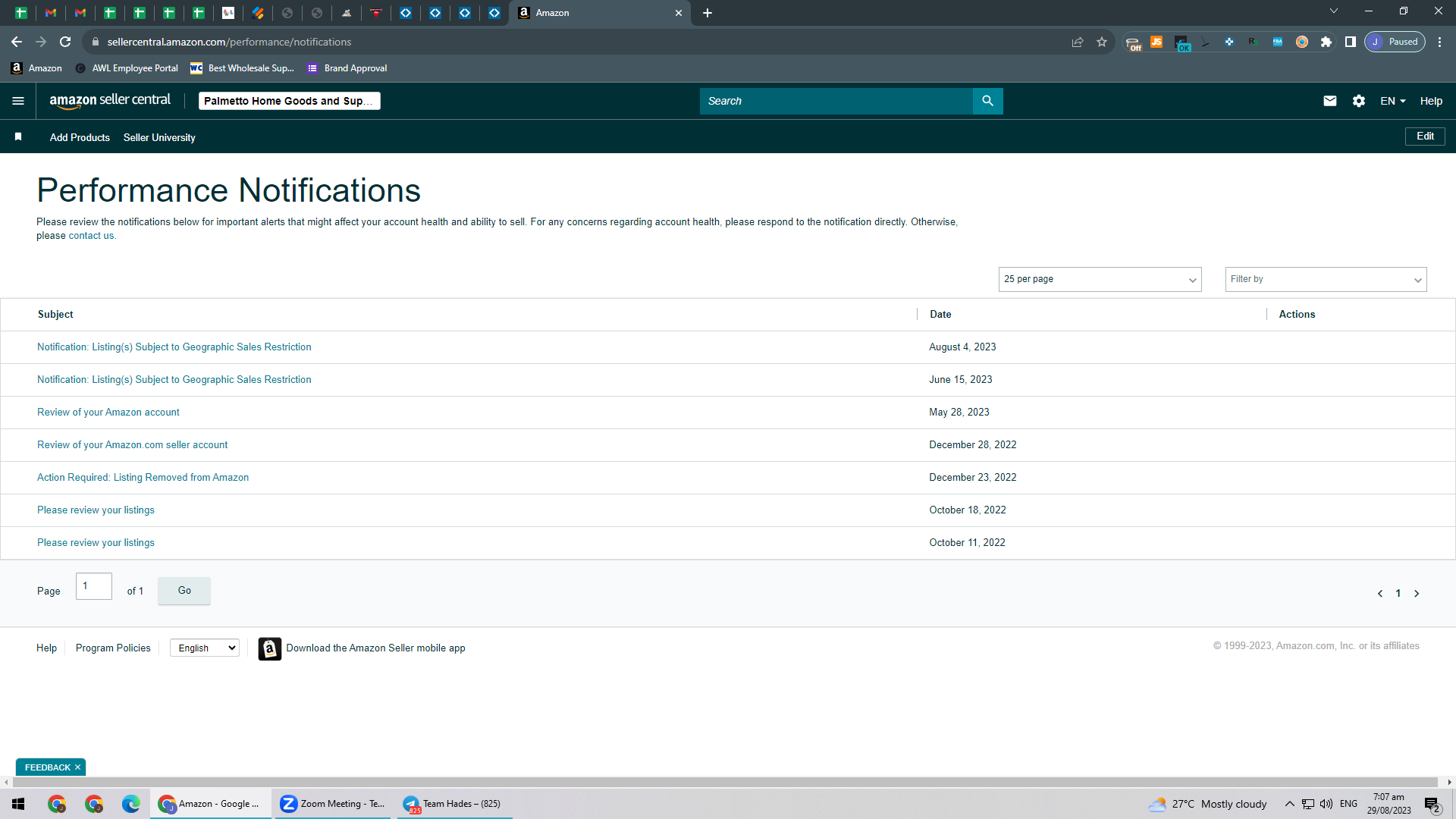The width and height of the screenshot is (1456, 819).
Task: Open Microsoft Edge from taskbar
Action: 131,804
